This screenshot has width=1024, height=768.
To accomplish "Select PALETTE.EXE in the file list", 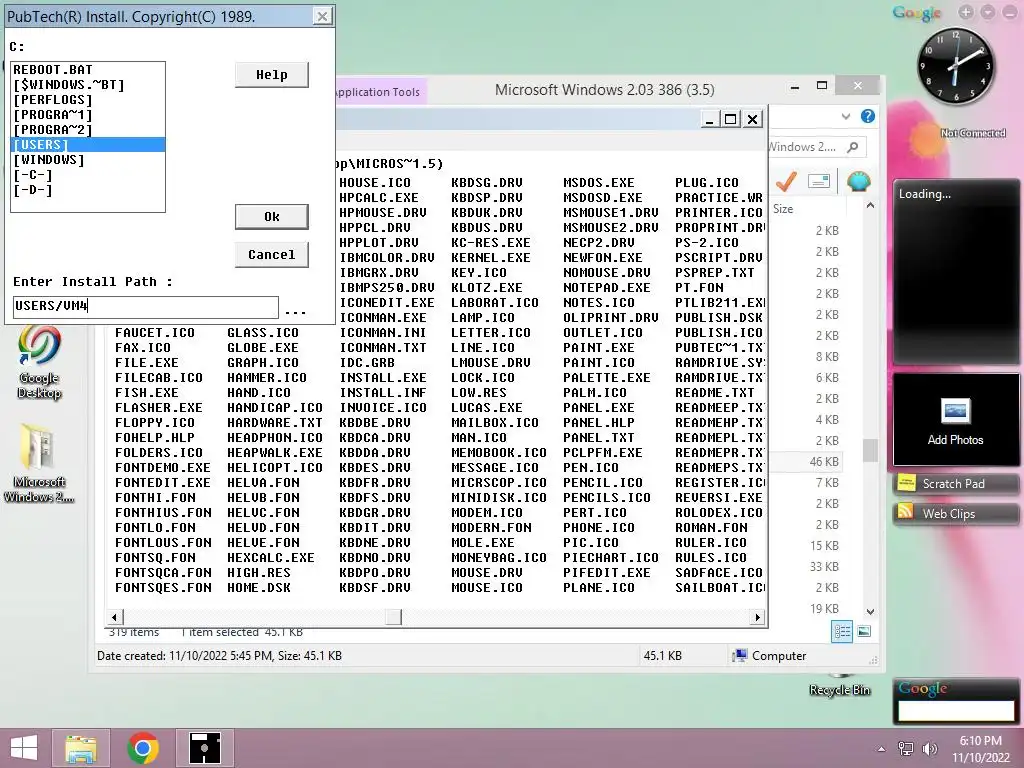I will click(607, 377).
